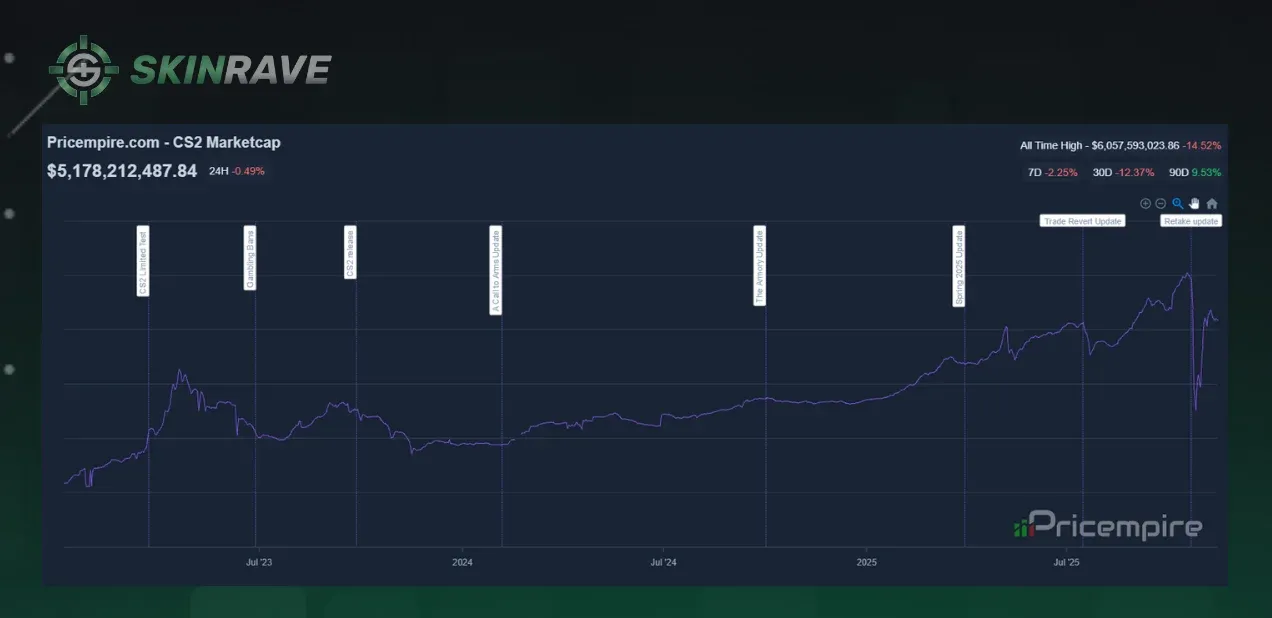Click the Trade Revert Update marker label
The width and height of the screenshot is (1272, 618).
point(1082,221)
